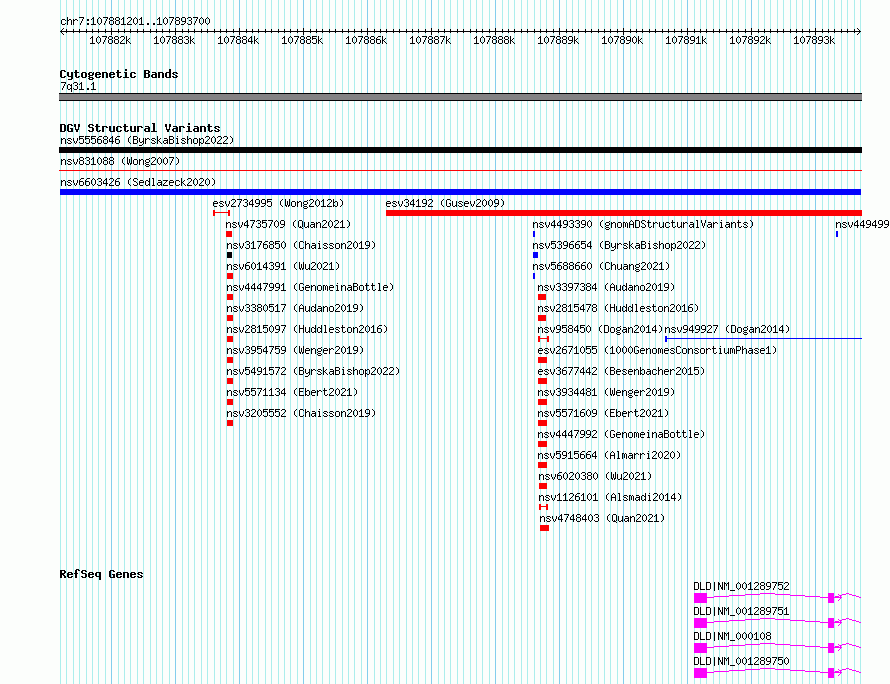Screen dimensions: 890x684
Task: Click the black nsv3176850 variant marker
Action: click(229, 255)
